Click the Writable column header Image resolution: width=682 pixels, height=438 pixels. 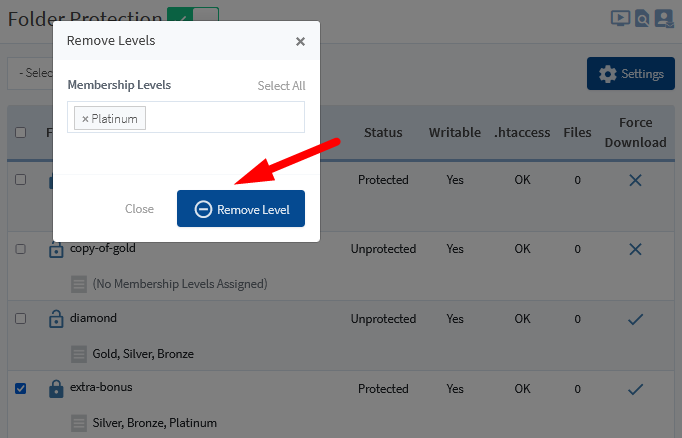(x=455, y=132)
